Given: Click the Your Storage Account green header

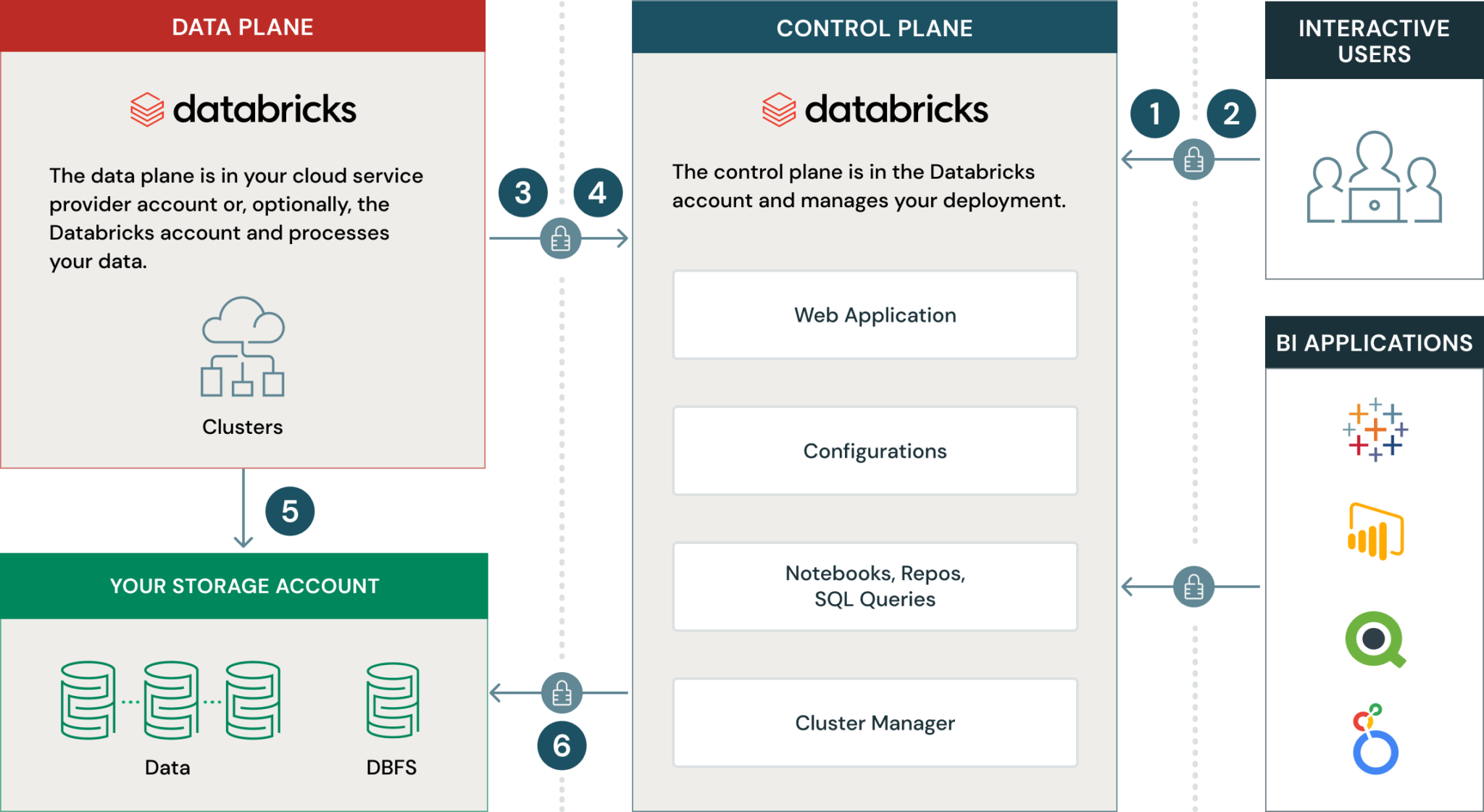Looking at the screenshot, I should (244, 585).
